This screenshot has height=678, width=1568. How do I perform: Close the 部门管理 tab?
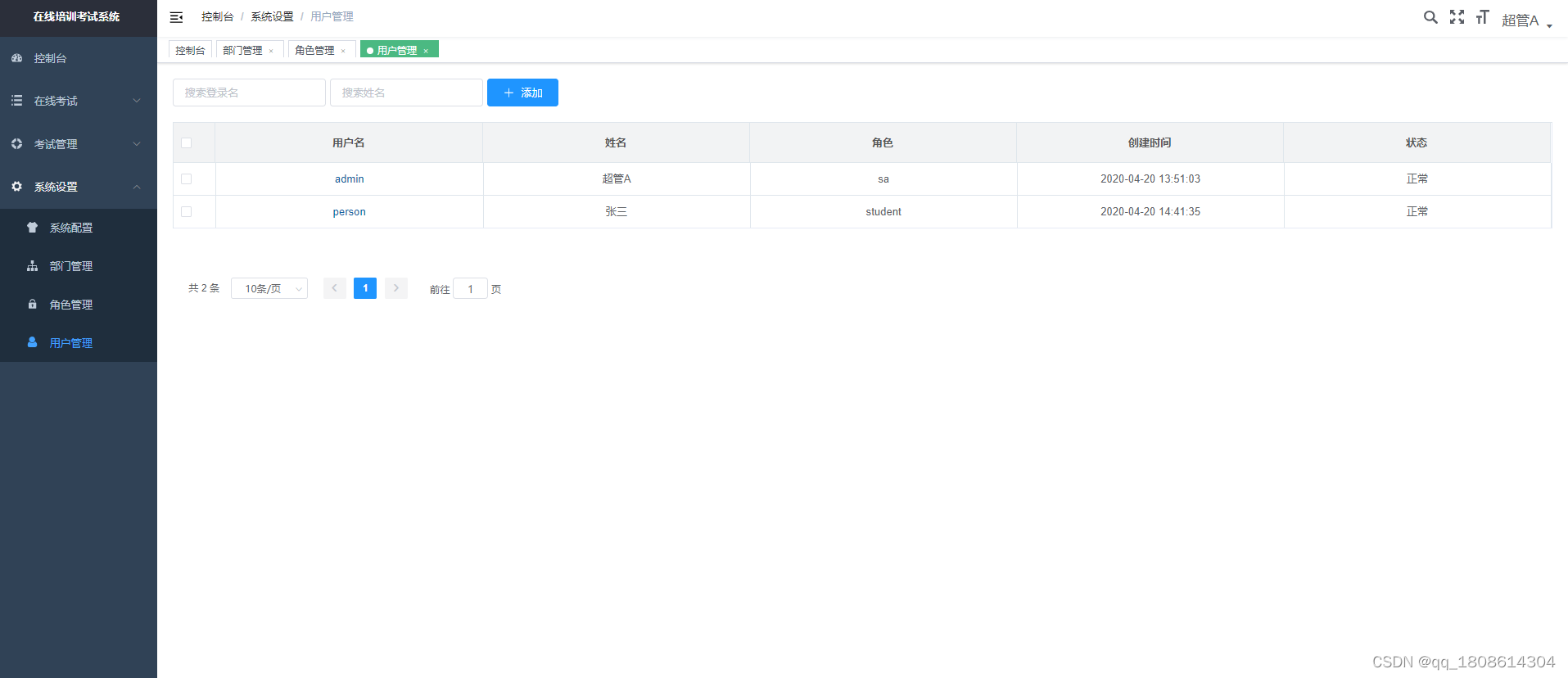coord(271,51)
